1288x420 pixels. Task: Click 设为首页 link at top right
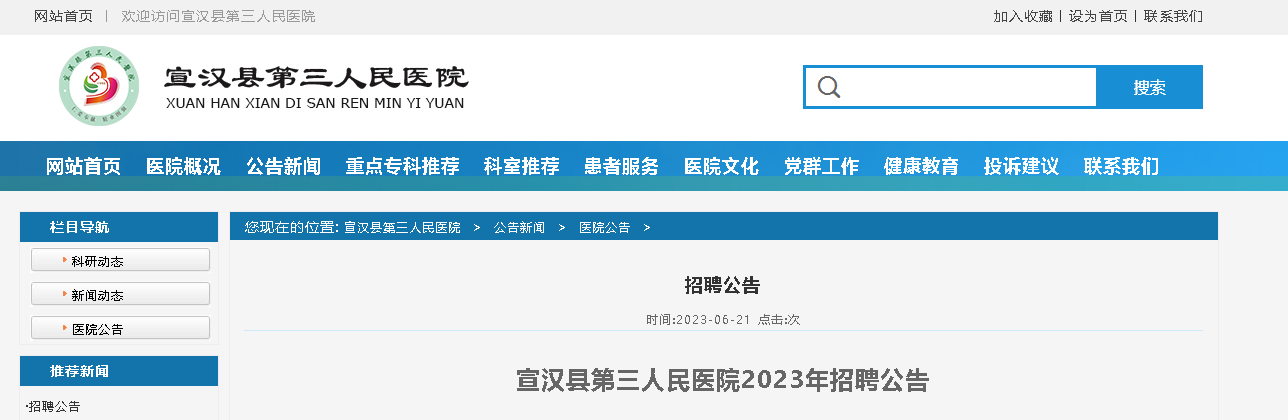click(1098, 16)
